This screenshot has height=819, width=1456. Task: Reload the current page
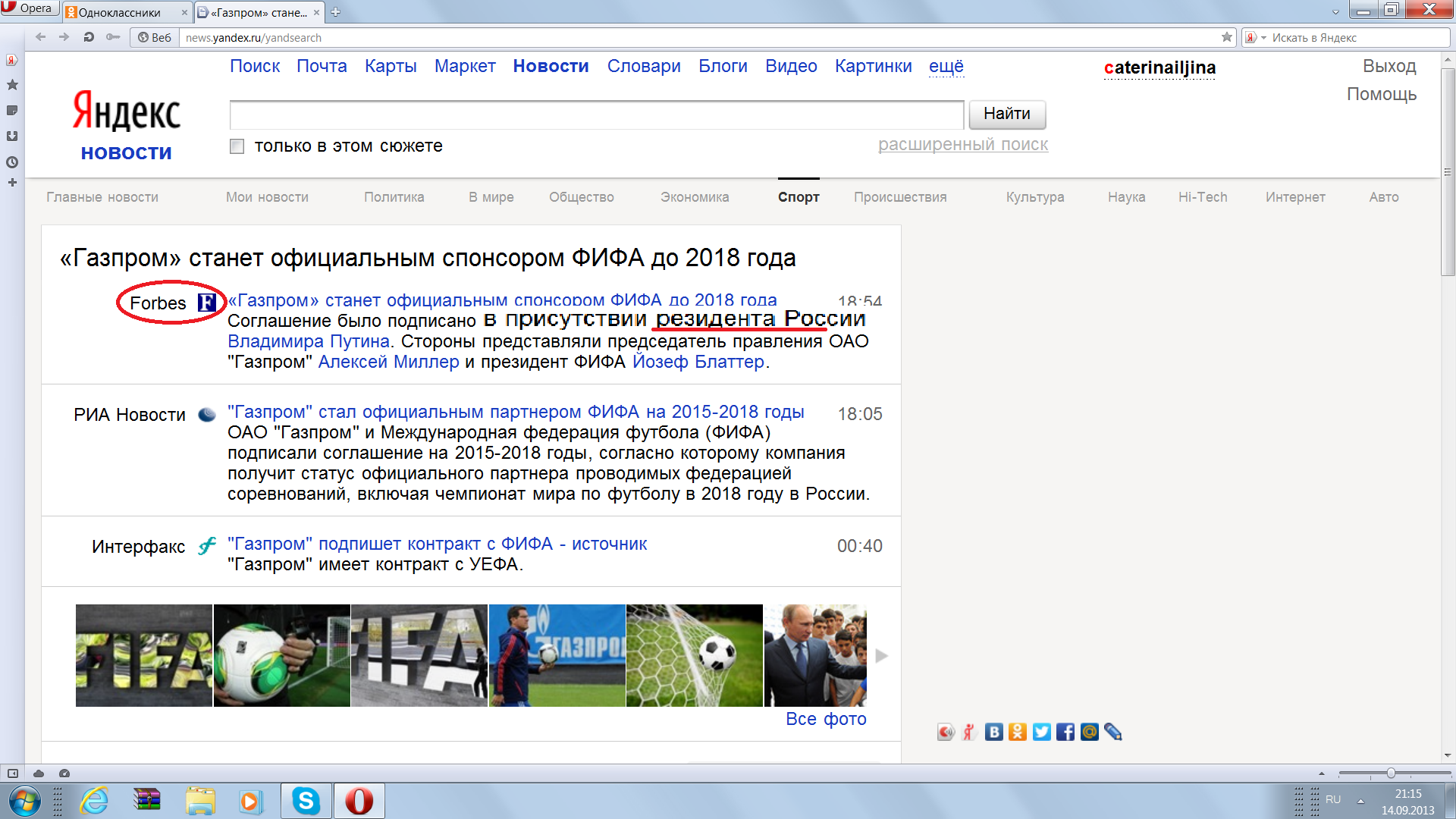click(89, 37)
